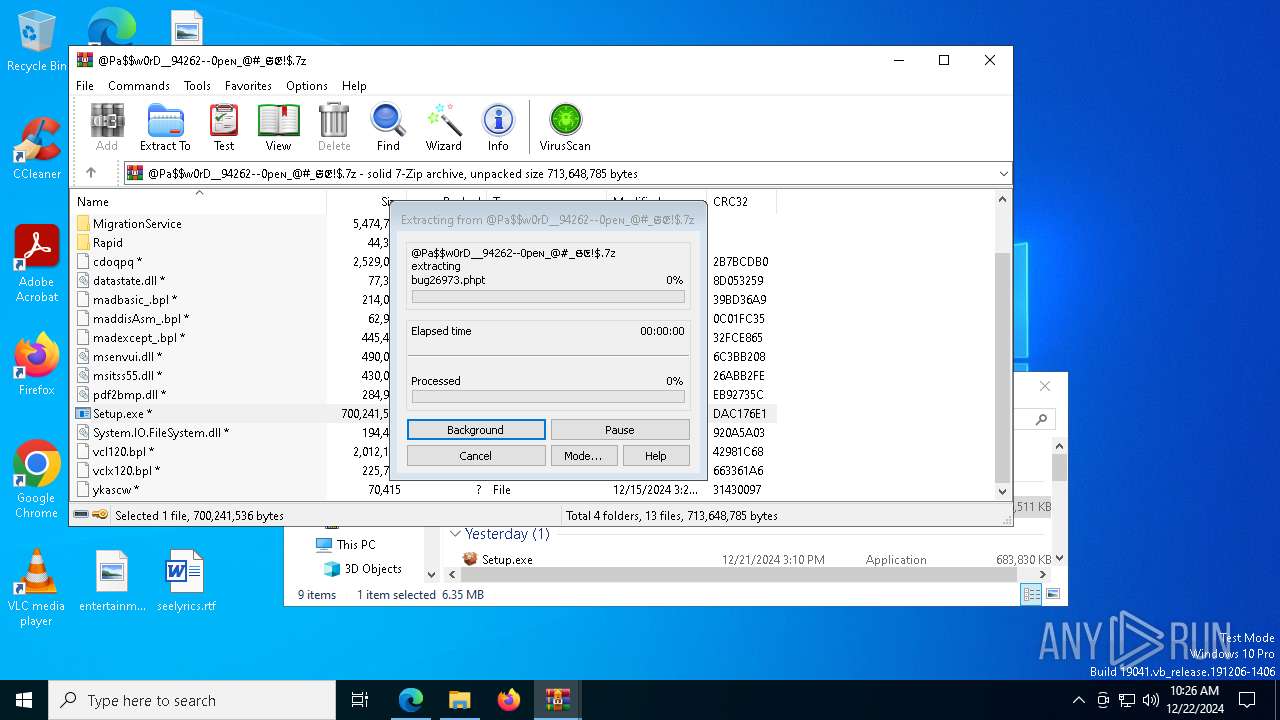Select Setup.exe in Explorer window
The height and width of the screenshot is (720, 1280).
507,560
